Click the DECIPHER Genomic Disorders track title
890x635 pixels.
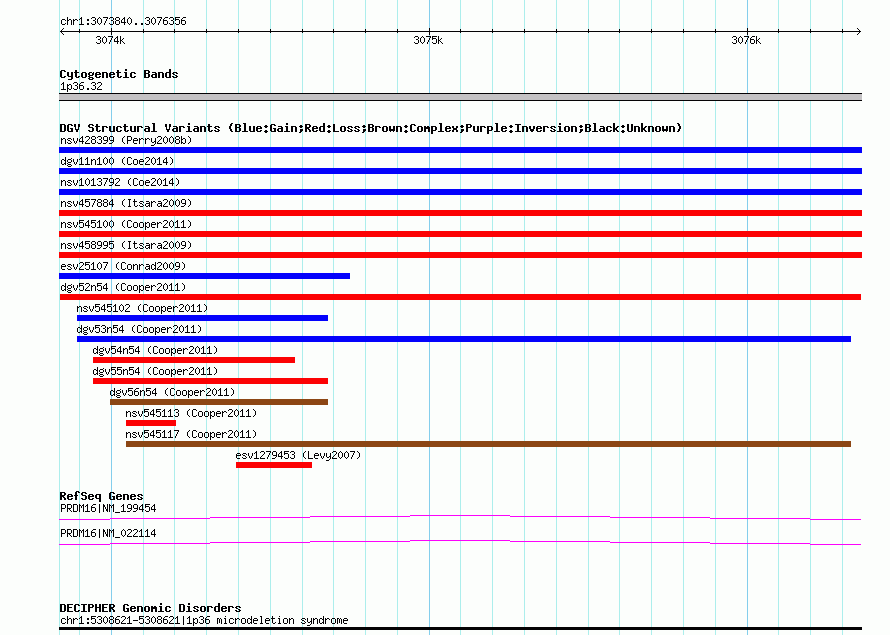pyautogui.click(x=150, y=608)
